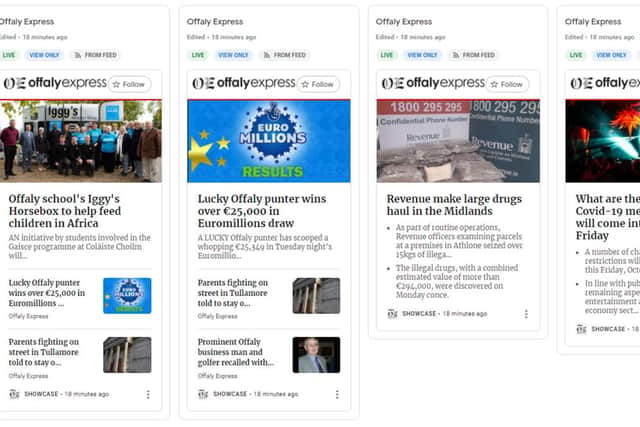Open the Covid-19 card nightclub lights image
This screenshot has width=640, height=427.
coord(603,141)
